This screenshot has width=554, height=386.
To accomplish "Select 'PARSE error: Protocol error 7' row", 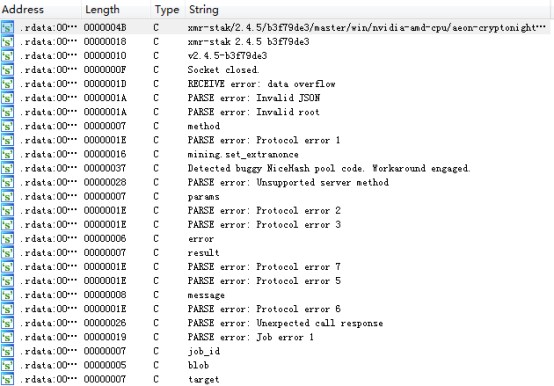I will (x=276, y=267).
